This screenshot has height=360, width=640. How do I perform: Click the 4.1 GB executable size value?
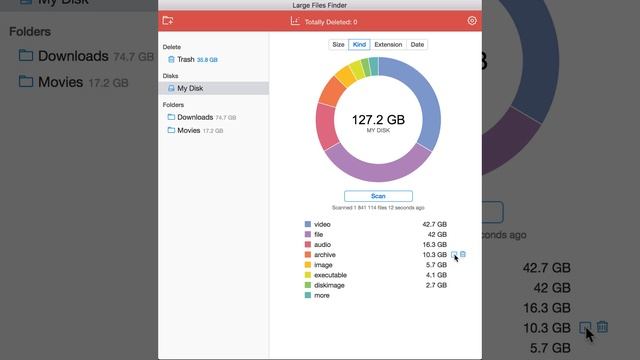click(436, 275)
